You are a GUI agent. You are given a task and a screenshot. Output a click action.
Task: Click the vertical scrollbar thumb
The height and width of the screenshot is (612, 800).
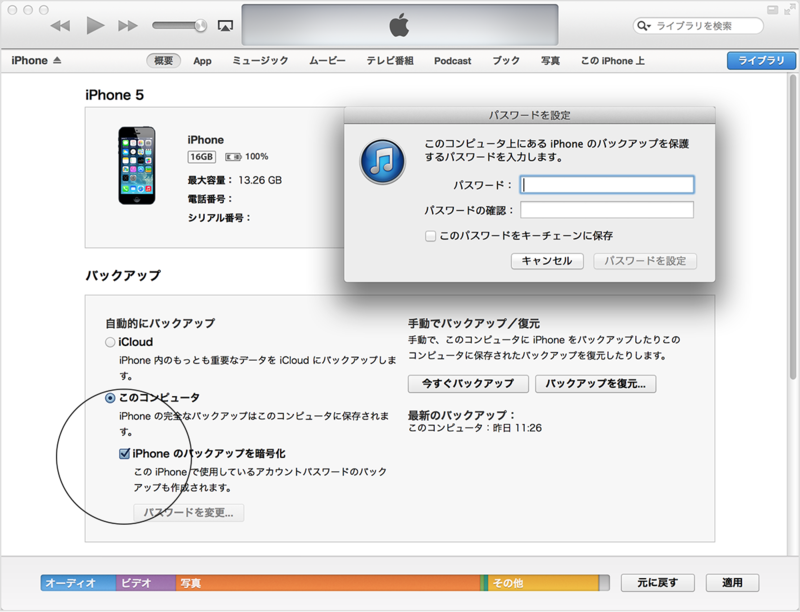(792, 227)
